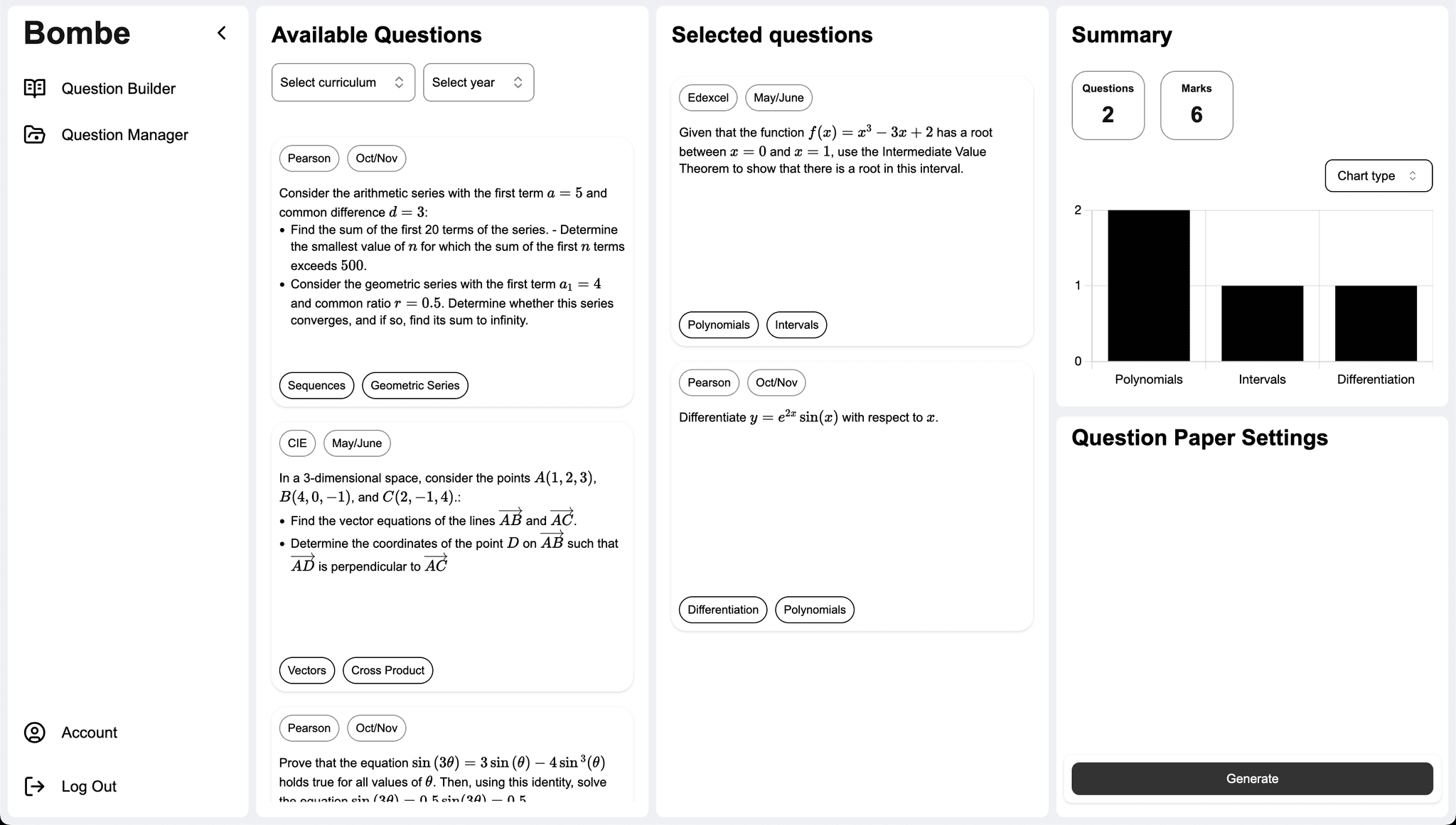Click the book icon in Question Builder
1456x825 pixels.
point(36,88)
